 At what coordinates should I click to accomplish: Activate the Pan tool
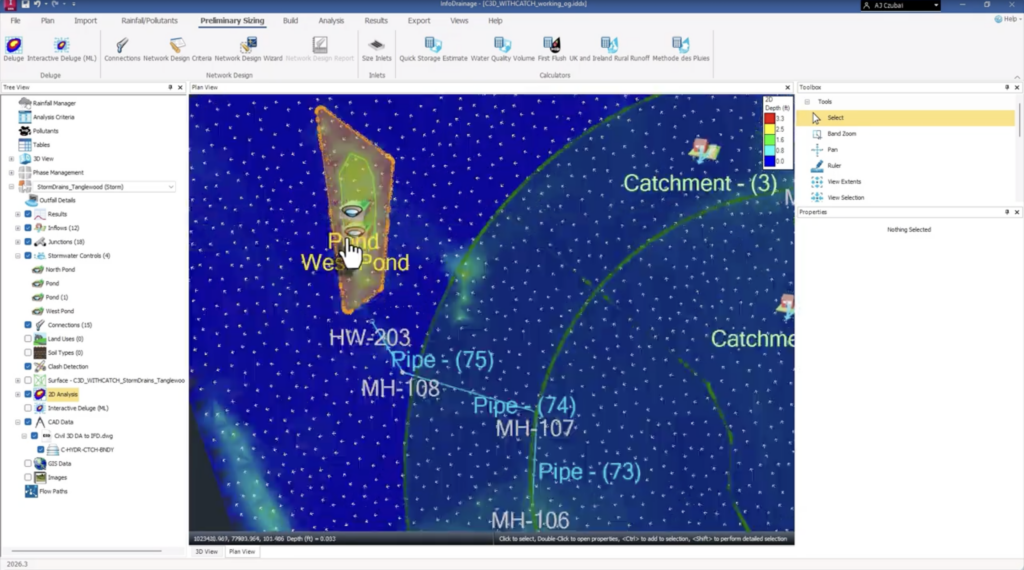click(x=832, y=150)
